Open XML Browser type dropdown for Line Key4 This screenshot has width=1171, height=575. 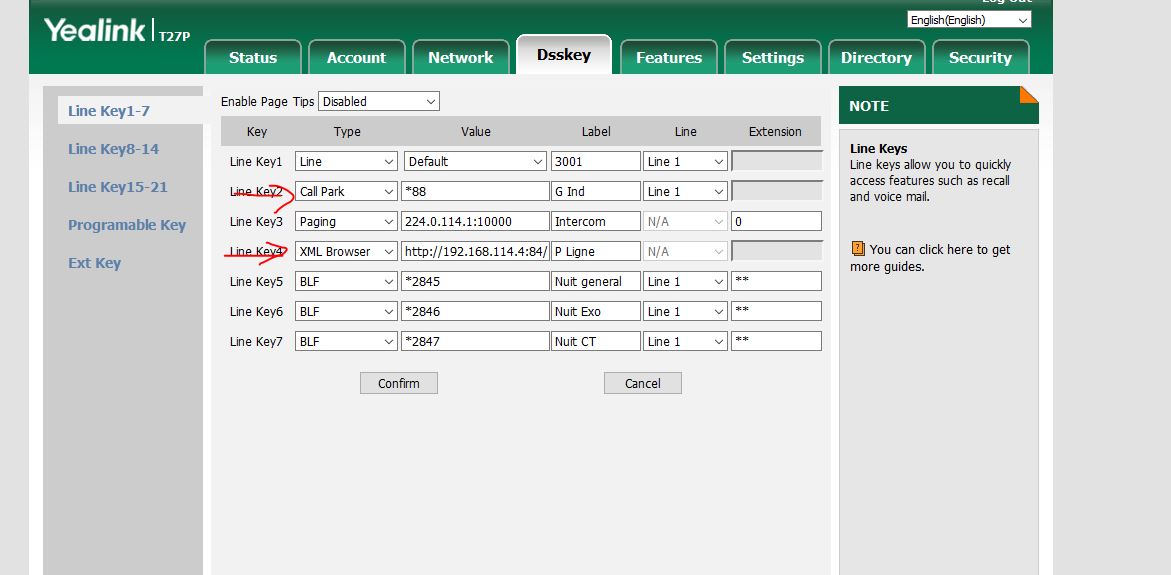tap(346, 252)
